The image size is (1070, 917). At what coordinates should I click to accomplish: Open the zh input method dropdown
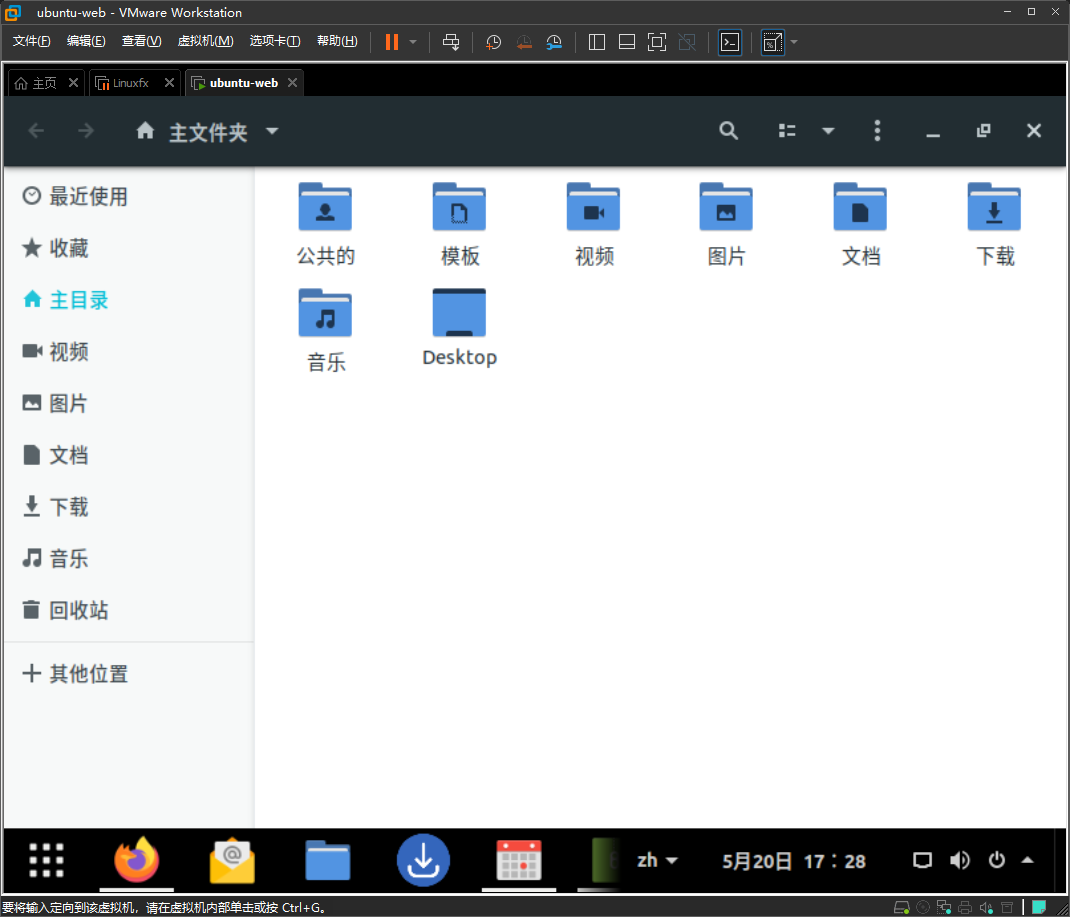tap(654, 860)
